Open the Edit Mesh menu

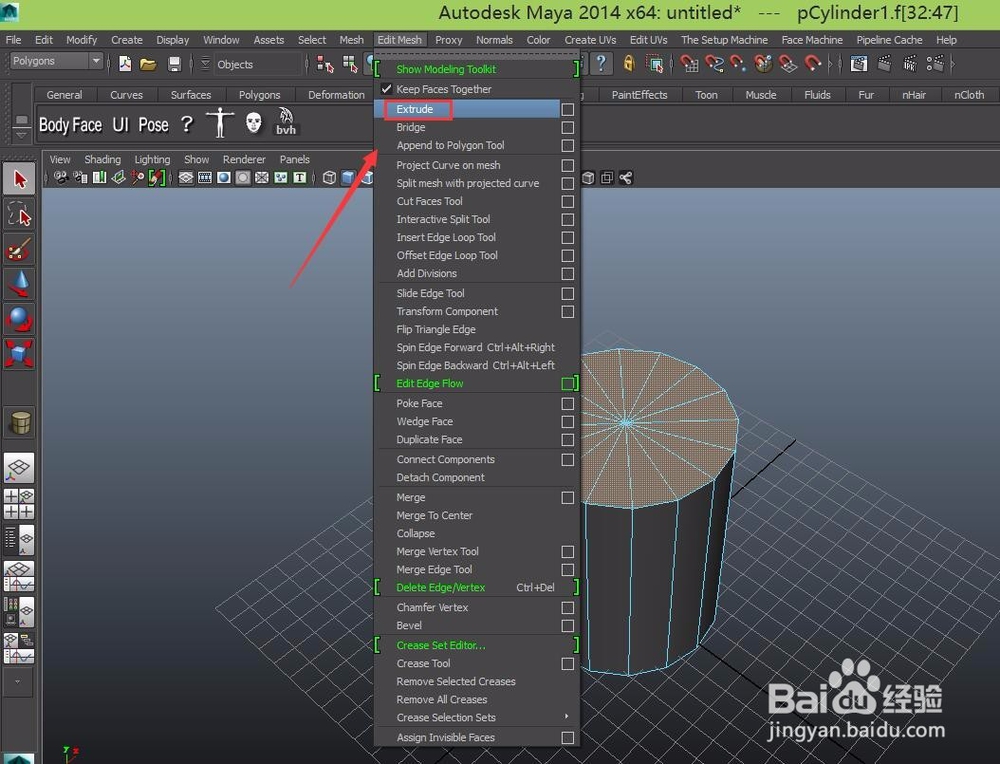point(399,40)
